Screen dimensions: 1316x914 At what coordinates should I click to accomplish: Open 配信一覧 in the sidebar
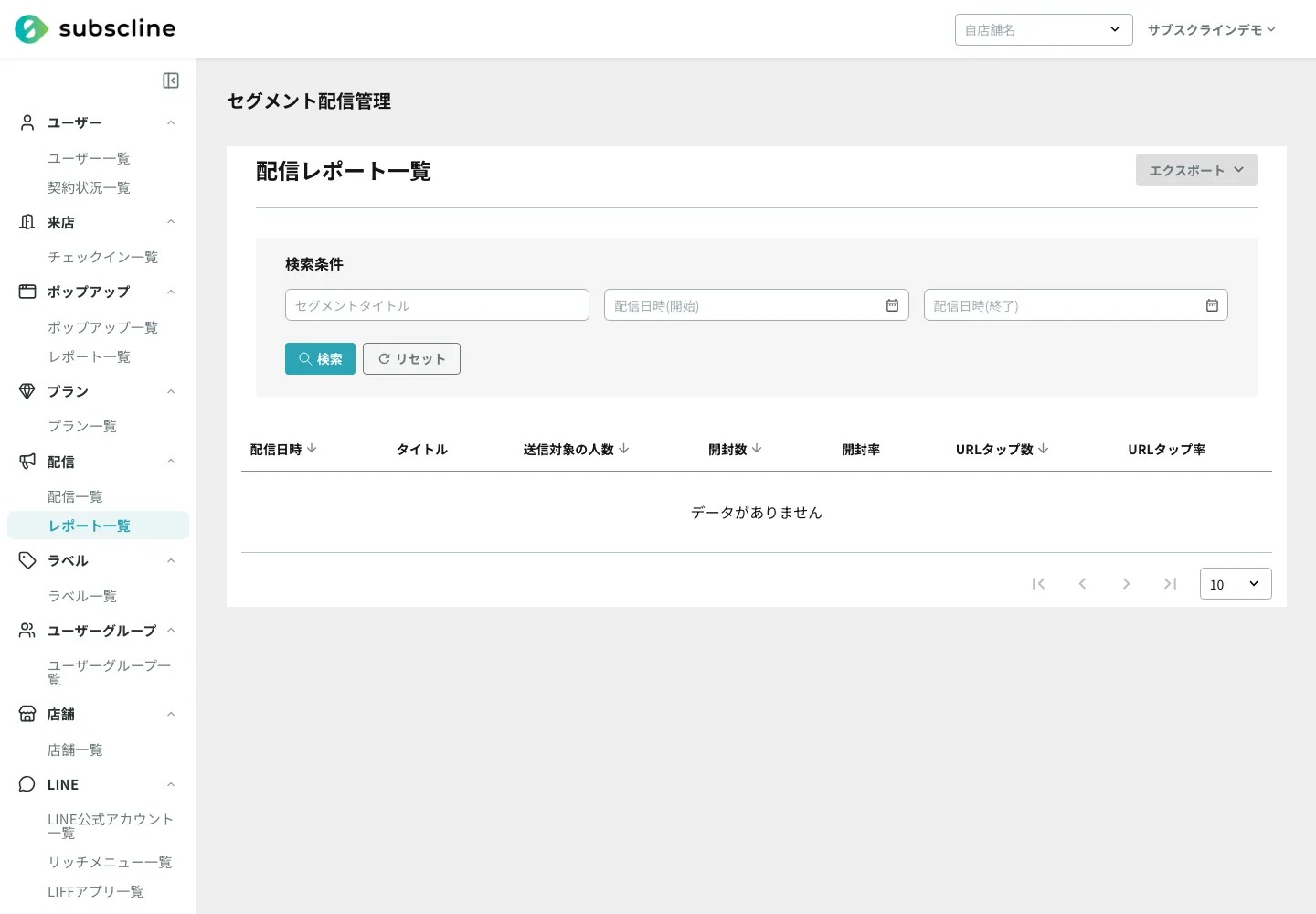[75, 496]
